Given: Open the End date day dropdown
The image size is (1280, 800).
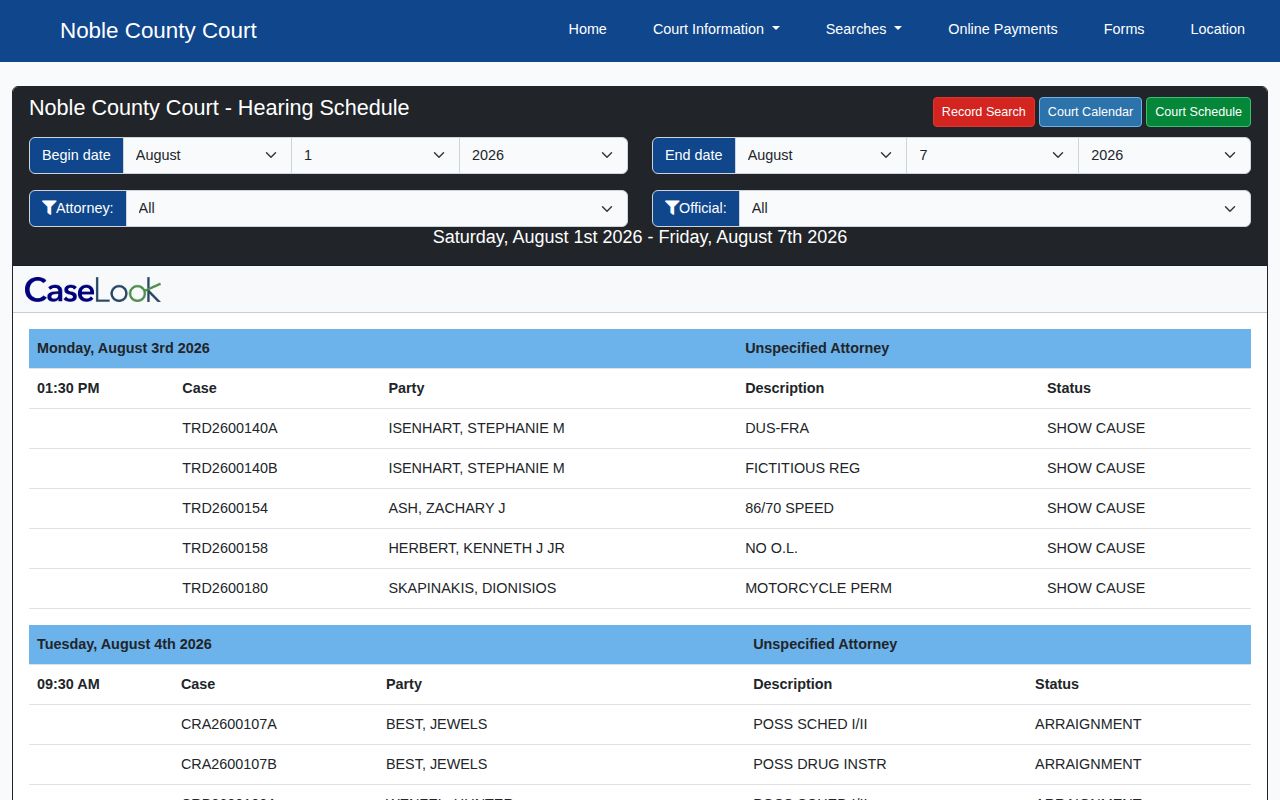Looking at the screenshot, I should tap(993, 155).
